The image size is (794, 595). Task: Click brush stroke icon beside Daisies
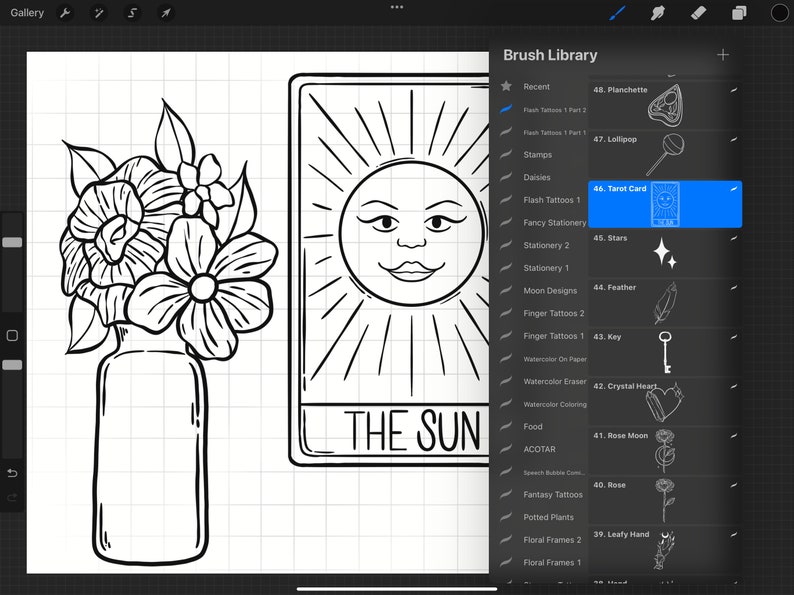[506, 177]
